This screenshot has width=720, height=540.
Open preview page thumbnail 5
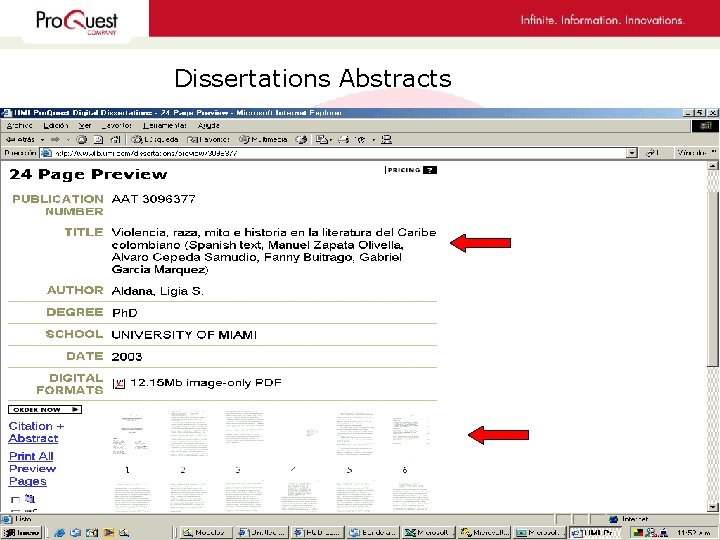click(x=355, y=433)
